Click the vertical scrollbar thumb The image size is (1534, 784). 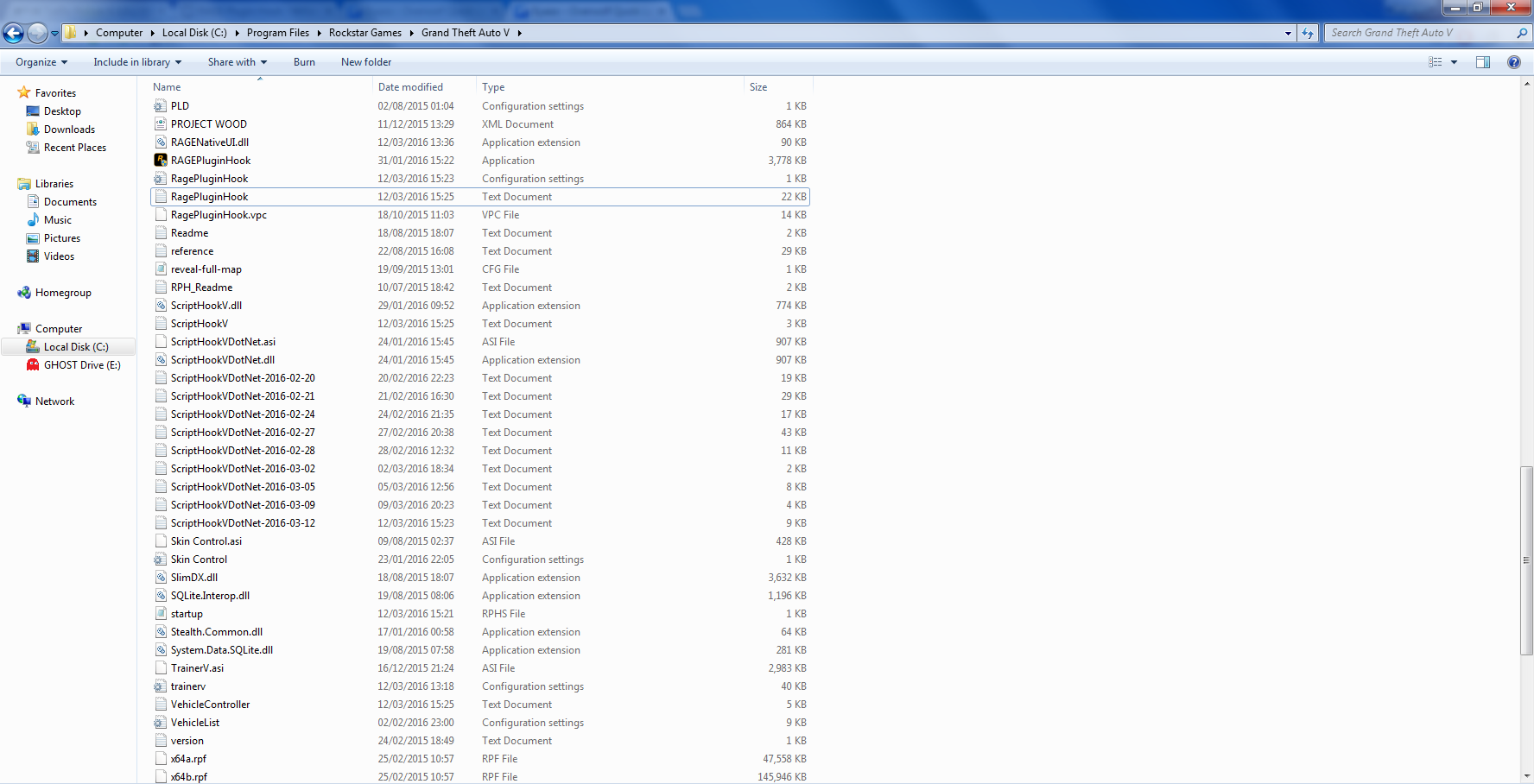(x=1526, y=560)
